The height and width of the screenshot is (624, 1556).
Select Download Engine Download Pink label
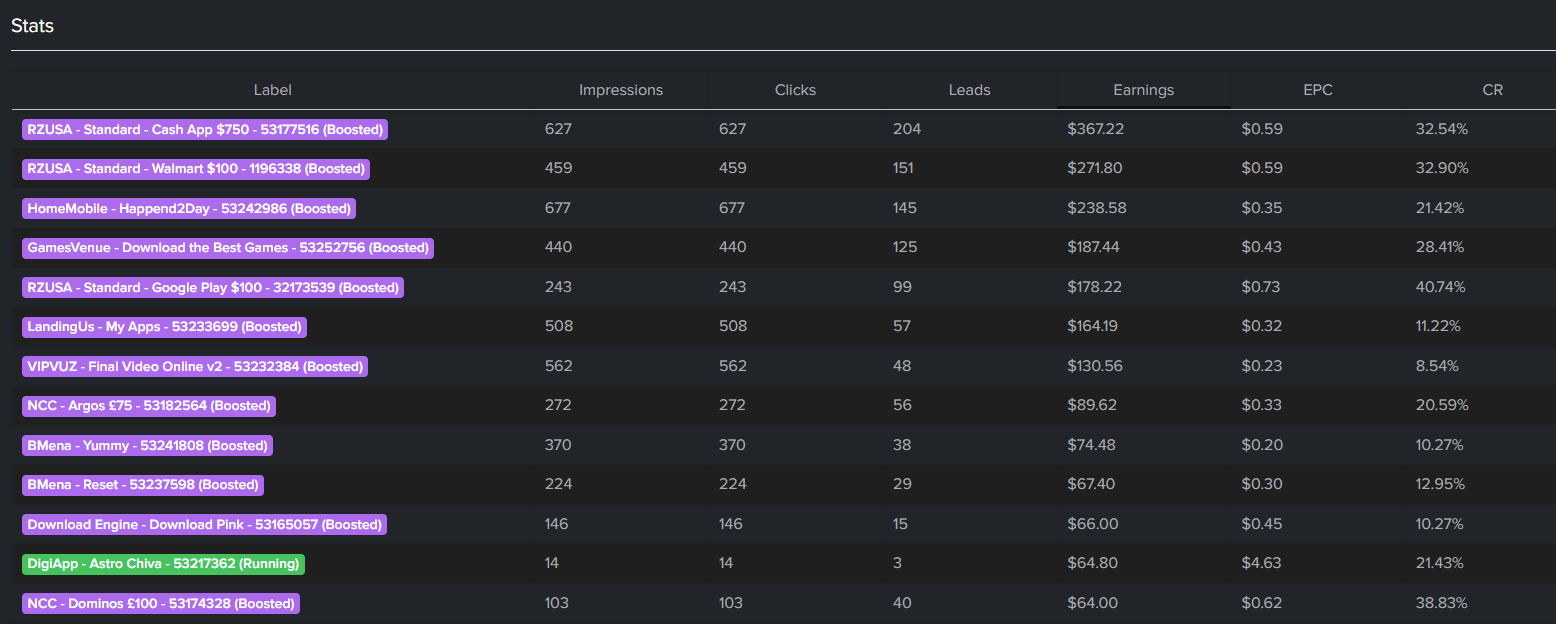204,524
